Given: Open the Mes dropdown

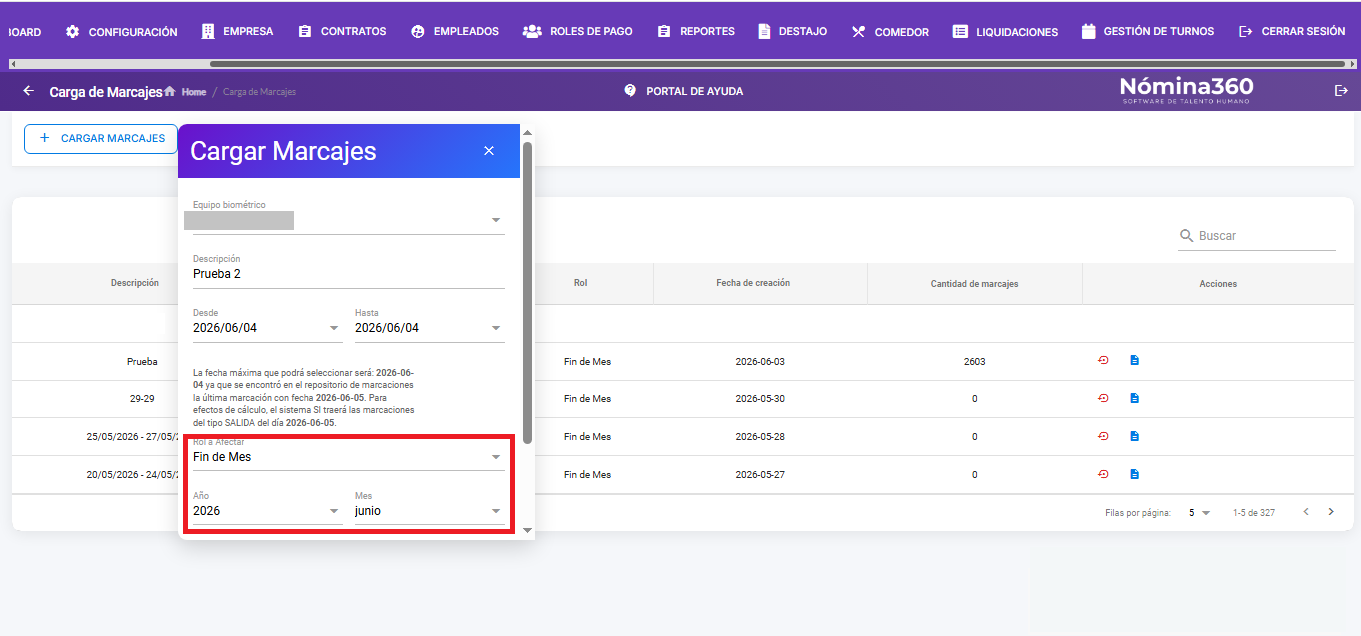Looking at the screenshot, I should coord(430,511).
